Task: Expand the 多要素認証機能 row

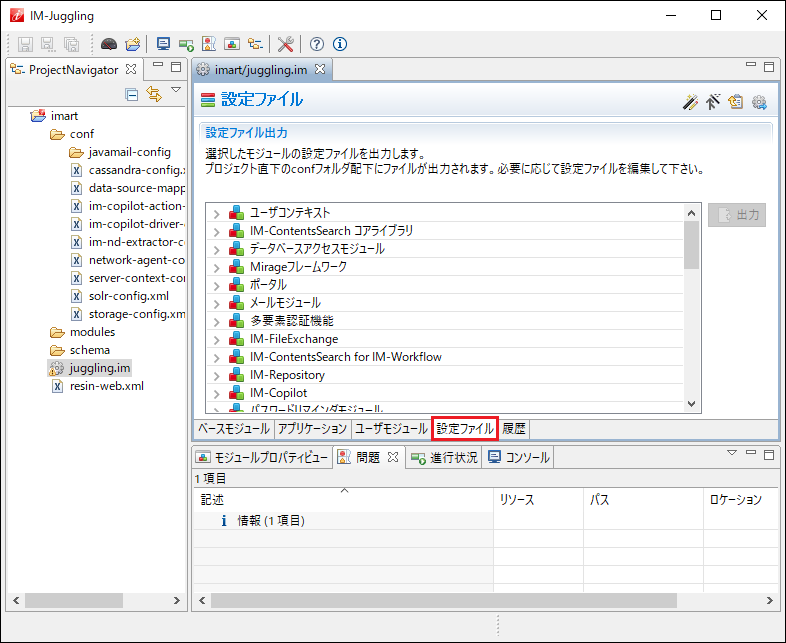Action: click(x=216, y=322)
